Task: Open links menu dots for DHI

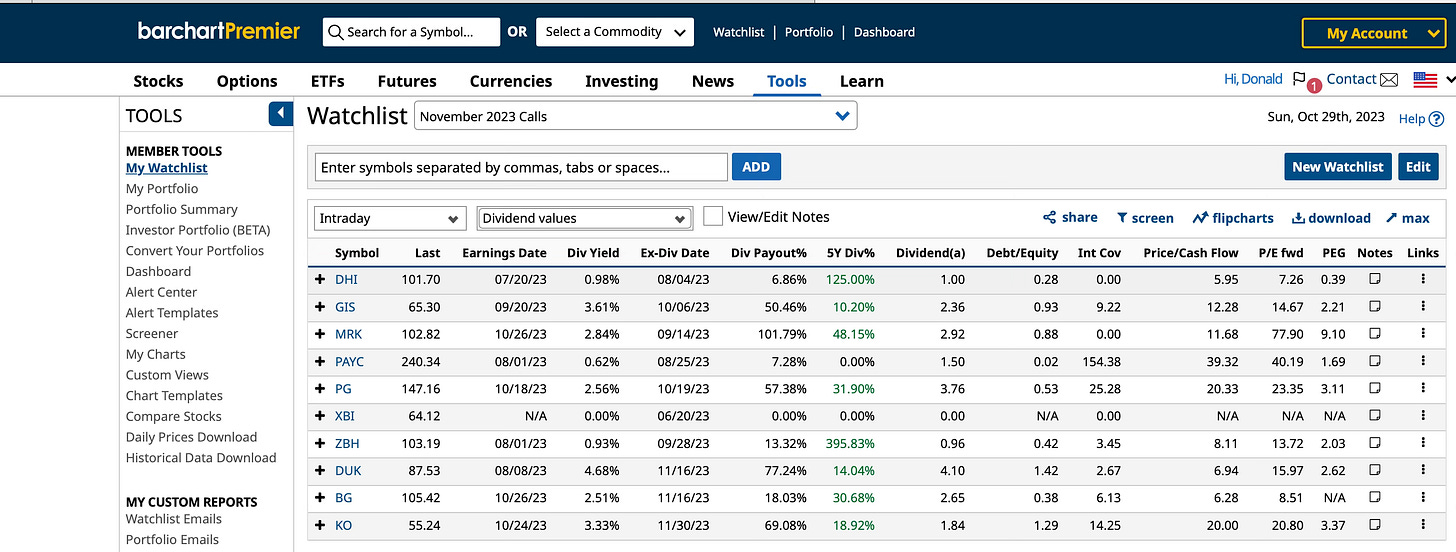Action: click(x=1422, y=280)
